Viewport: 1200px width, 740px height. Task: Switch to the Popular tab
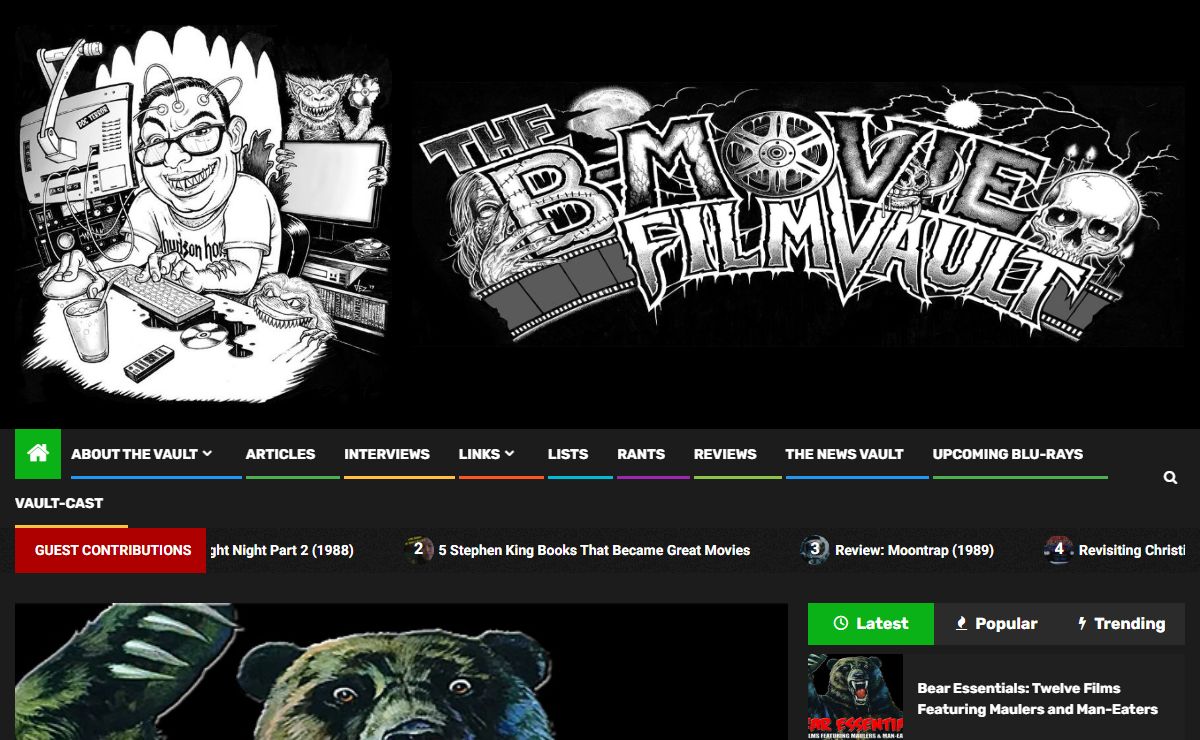[996, 623]
